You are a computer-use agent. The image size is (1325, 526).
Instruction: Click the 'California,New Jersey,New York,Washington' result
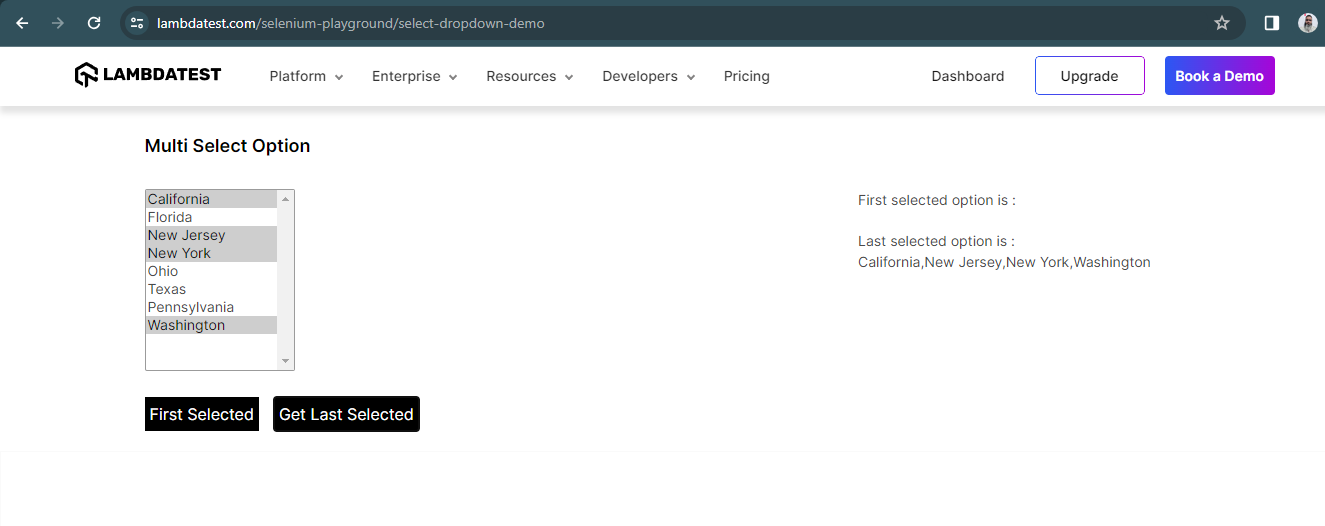click(x=1004, y=262)
